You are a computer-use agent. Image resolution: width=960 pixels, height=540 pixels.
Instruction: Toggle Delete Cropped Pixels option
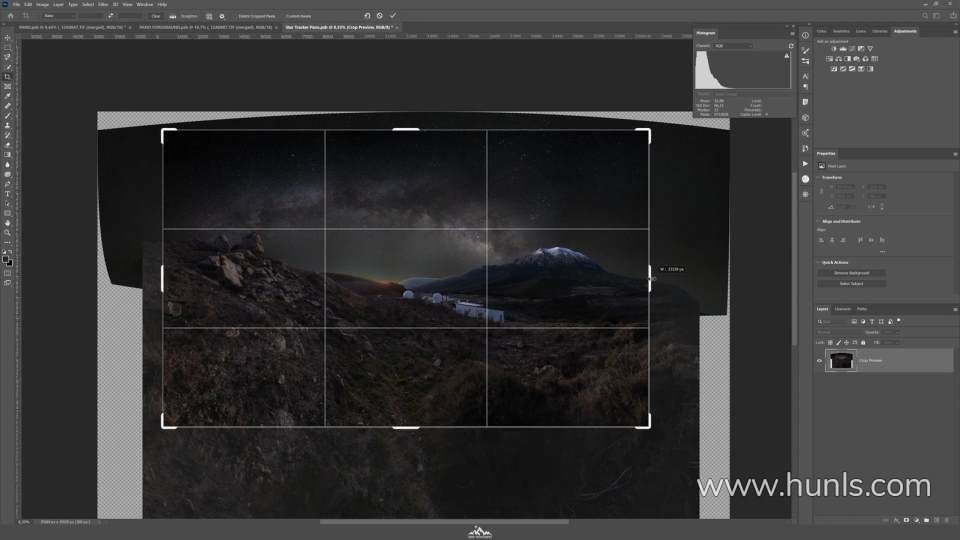click(x=257, y=16)
